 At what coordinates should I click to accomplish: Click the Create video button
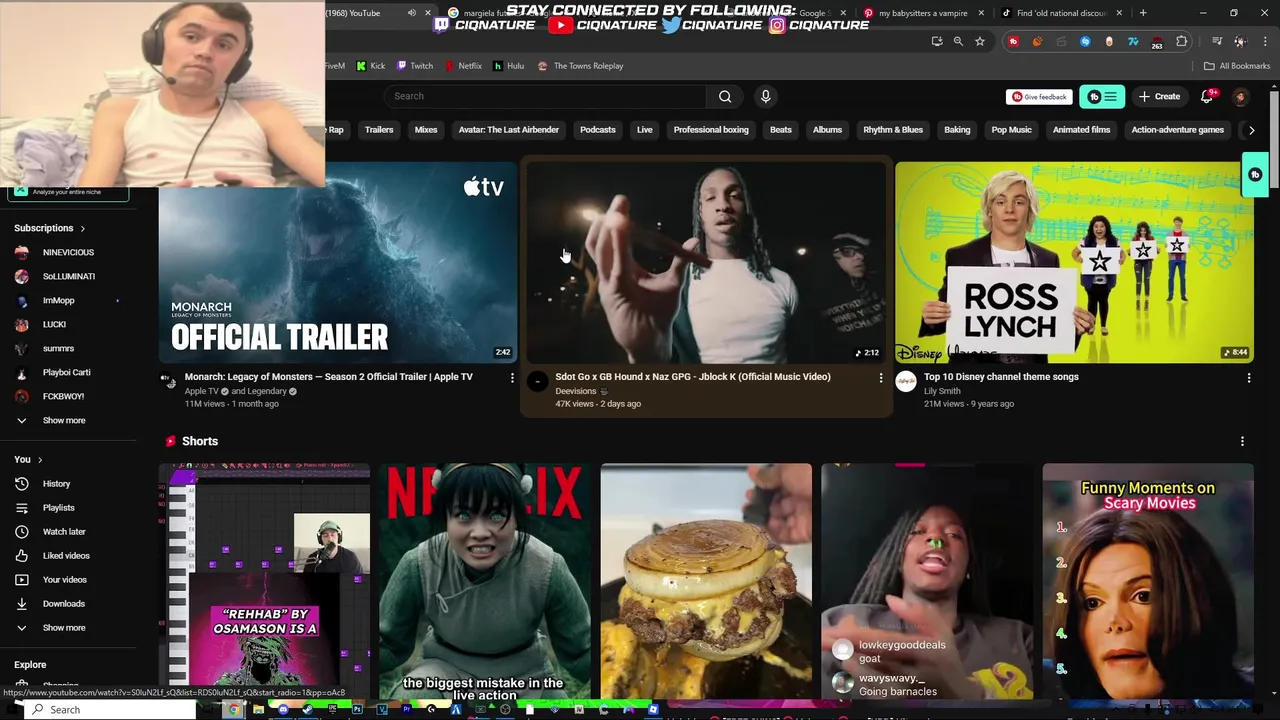(x=1159, y=96)
